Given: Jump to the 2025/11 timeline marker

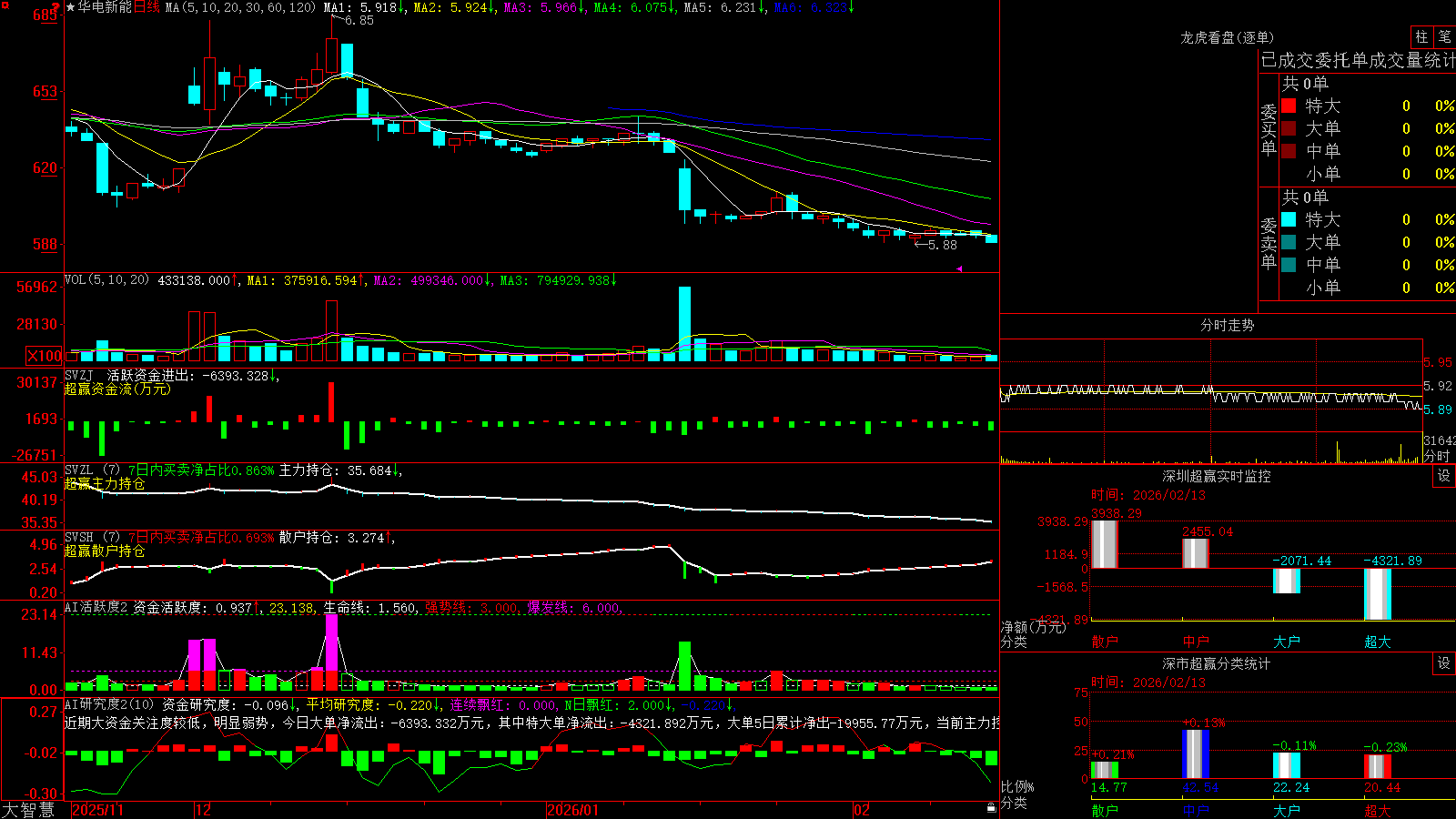Looking at the screenshot, I should [97, 810].
